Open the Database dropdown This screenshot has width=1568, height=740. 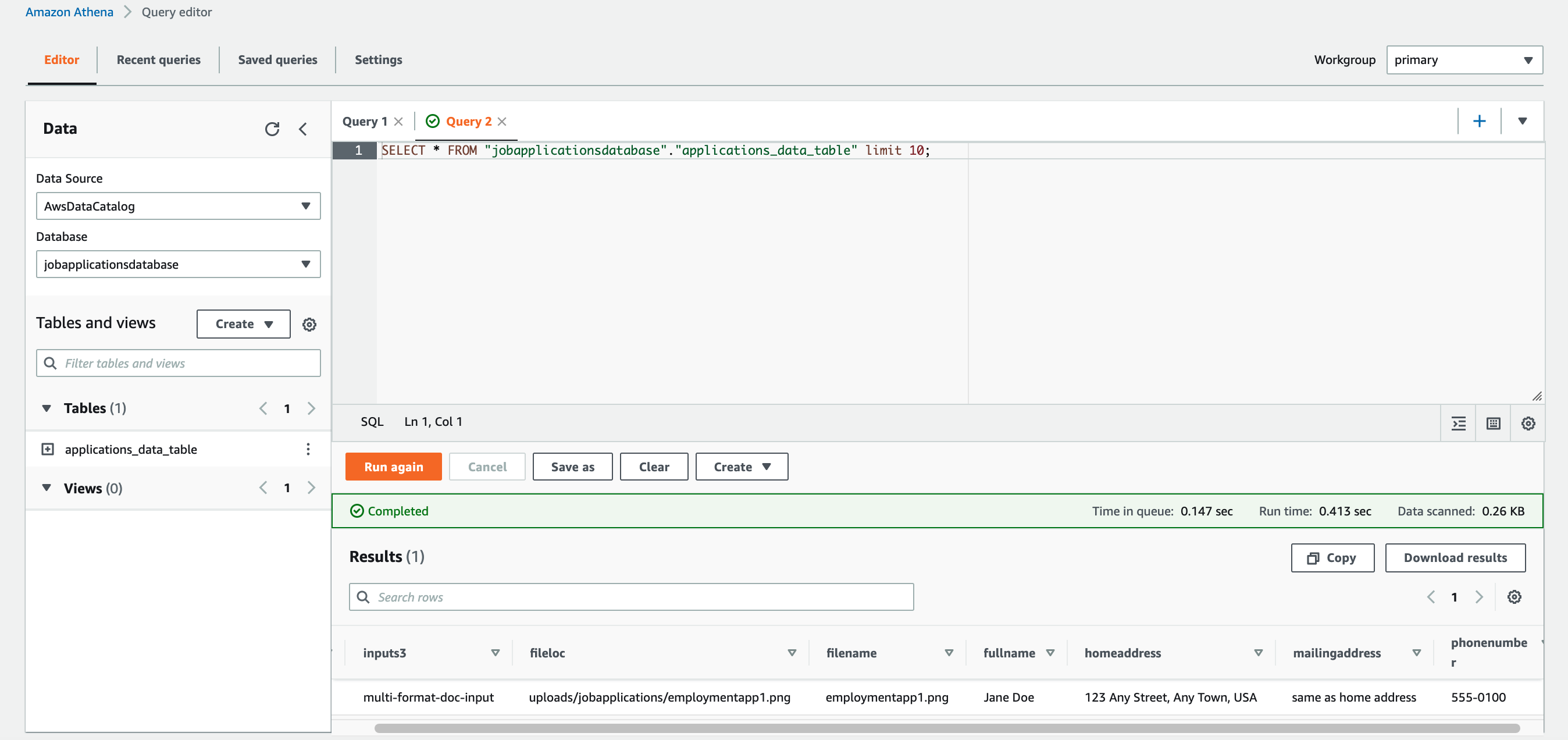click(178, 264)
